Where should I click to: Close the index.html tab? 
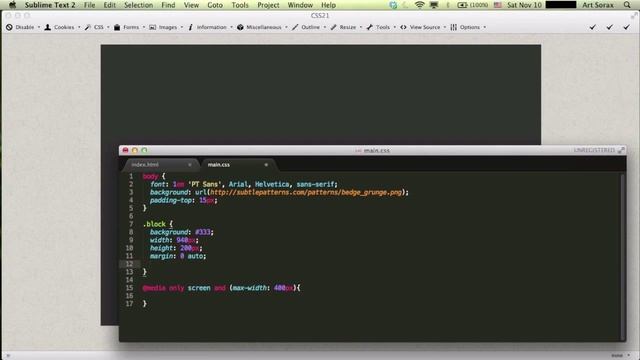tap(190, 164)
